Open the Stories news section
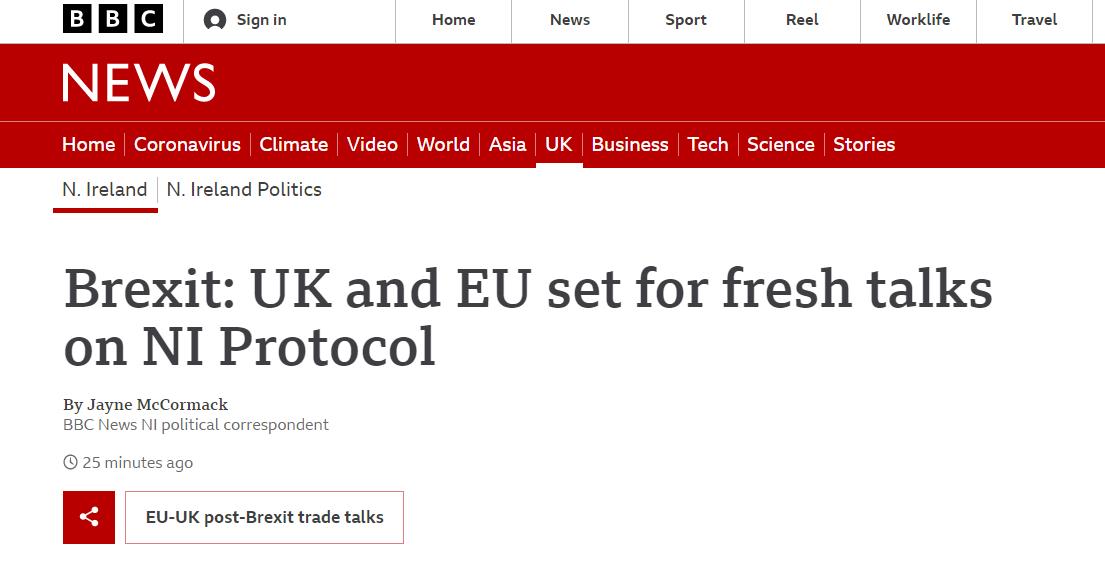This screenshot has height=564, width=1105. point(864,145)
